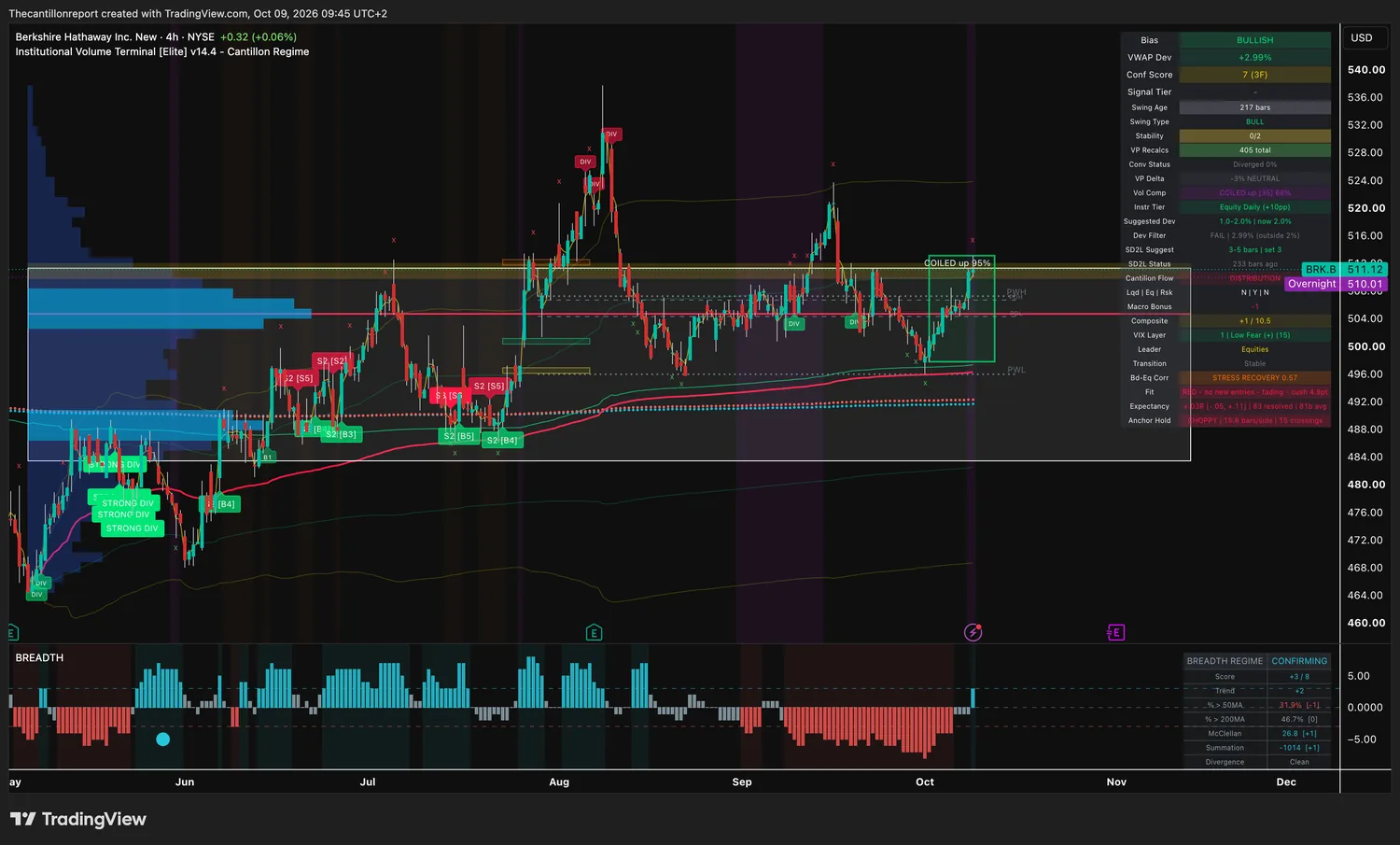
Task: Click the 480.00 price scale label
Action: click(x=1366, y=485)
